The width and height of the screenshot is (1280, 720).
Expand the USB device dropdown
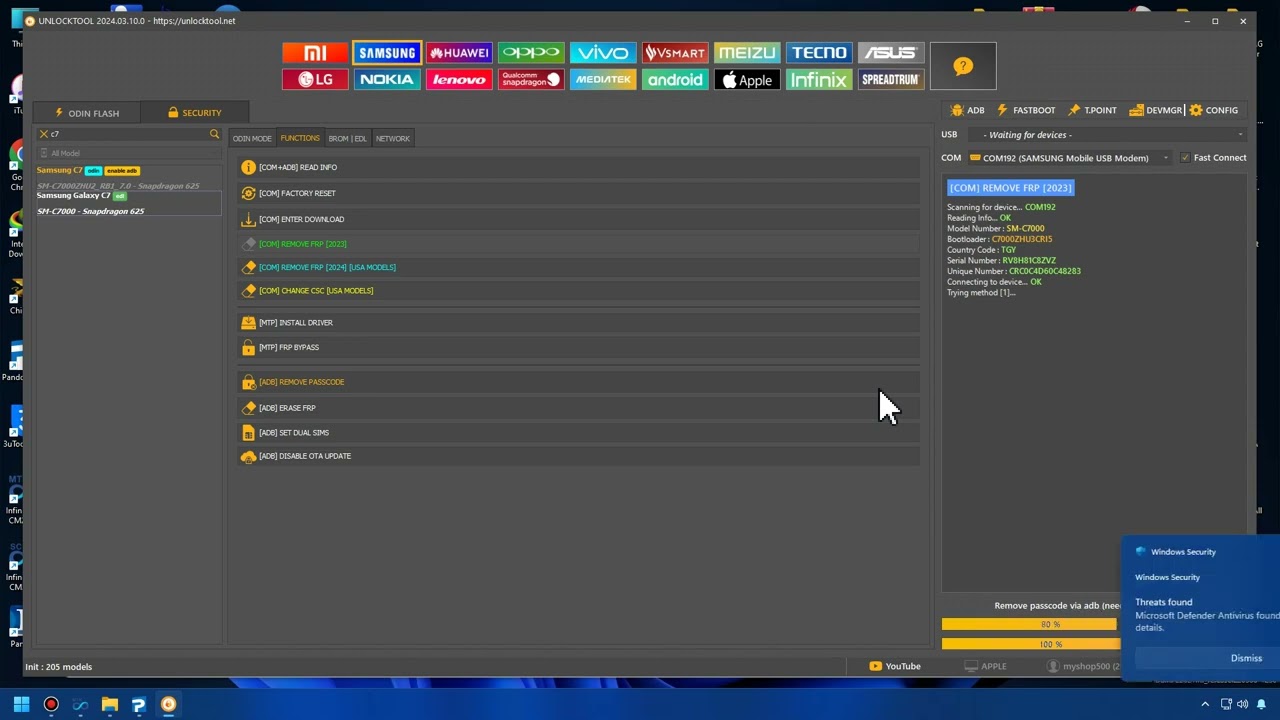tap(1240, 135)
